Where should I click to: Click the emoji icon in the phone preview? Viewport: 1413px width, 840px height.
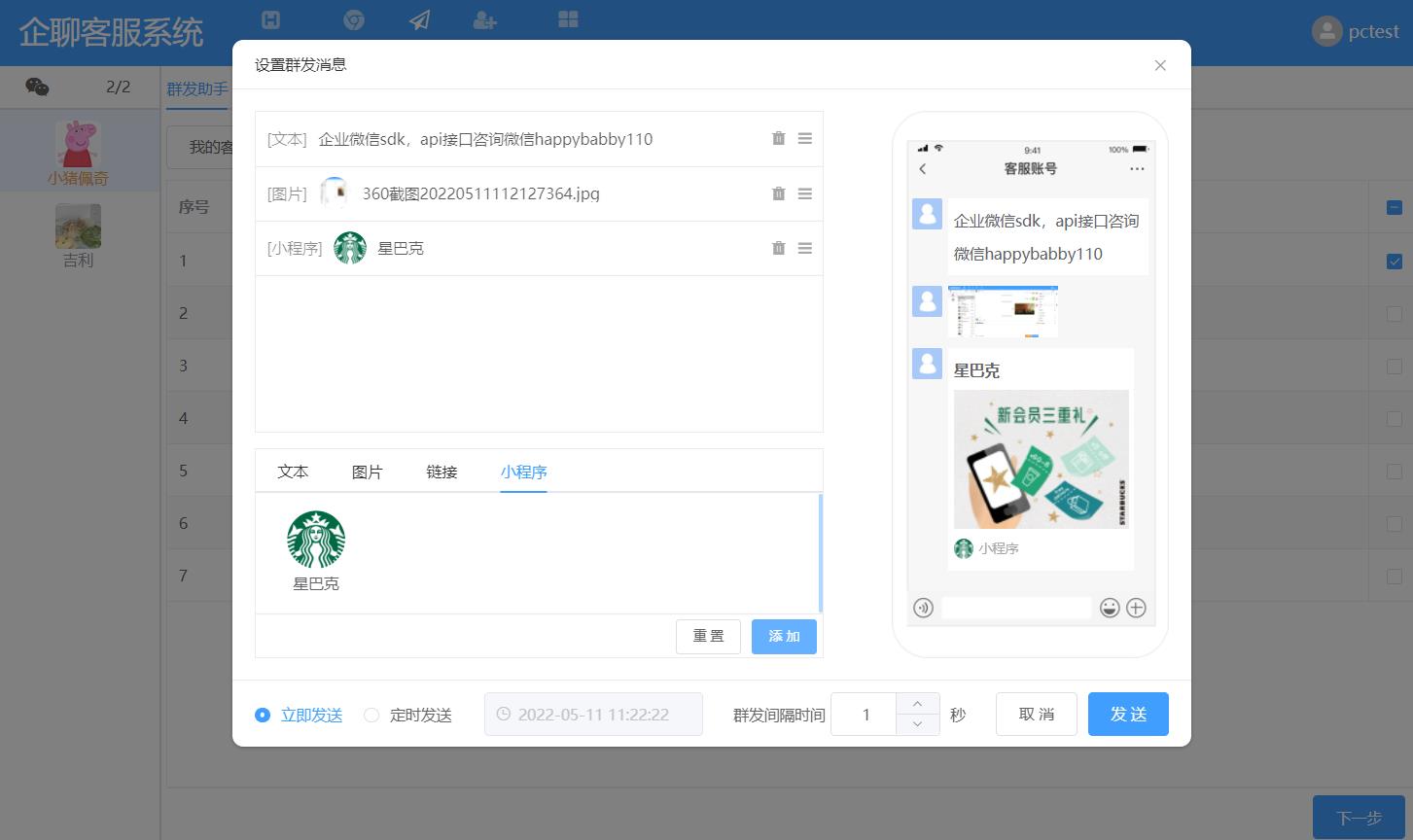click(1110, 608)
